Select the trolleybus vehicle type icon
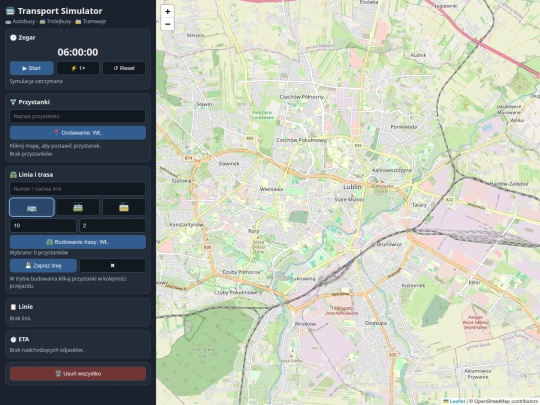 [78, 207]
